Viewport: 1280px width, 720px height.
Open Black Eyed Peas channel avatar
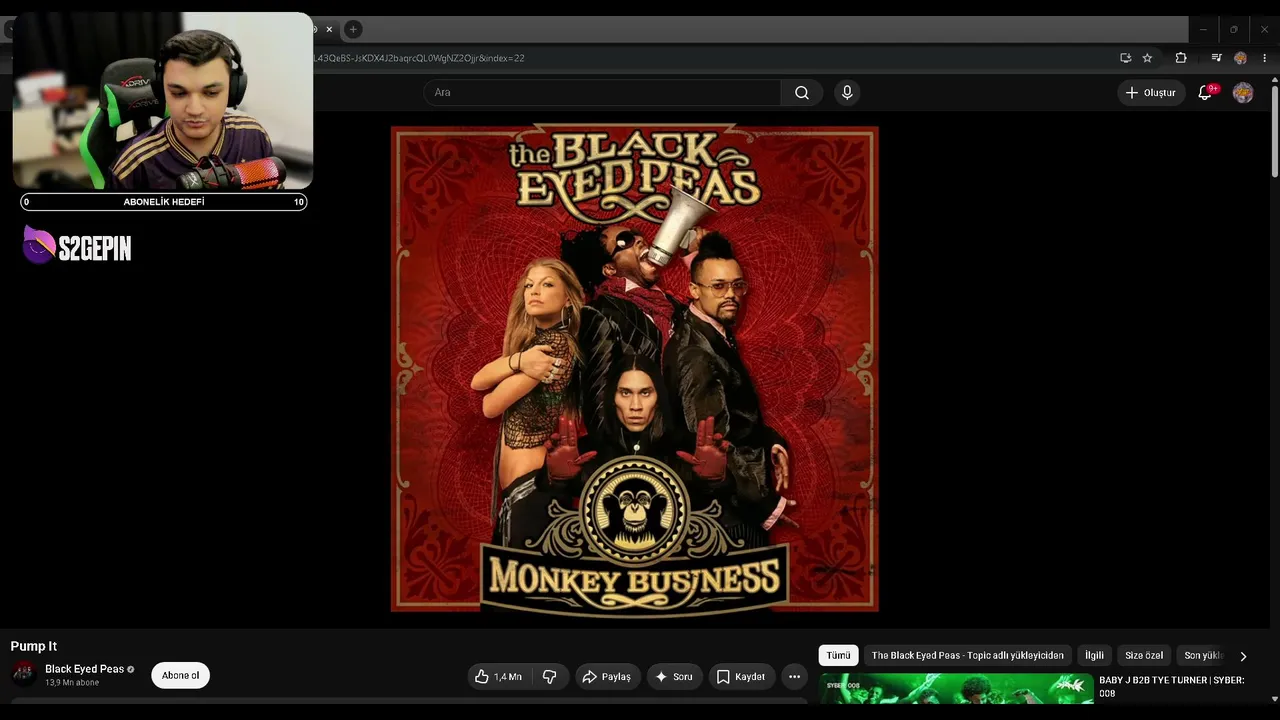[24, 674]
